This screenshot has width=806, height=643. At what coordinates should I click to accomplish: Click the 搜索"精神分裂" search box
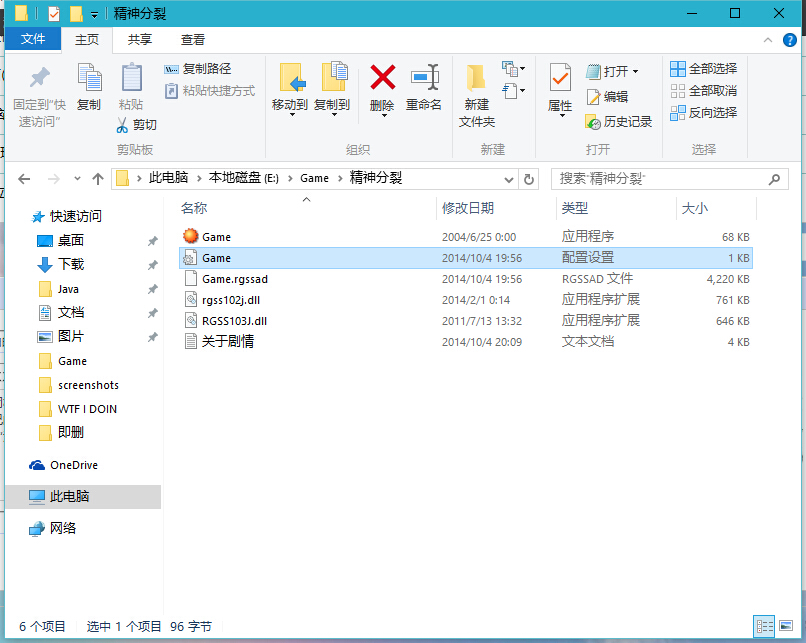click(x=669, y=179)
